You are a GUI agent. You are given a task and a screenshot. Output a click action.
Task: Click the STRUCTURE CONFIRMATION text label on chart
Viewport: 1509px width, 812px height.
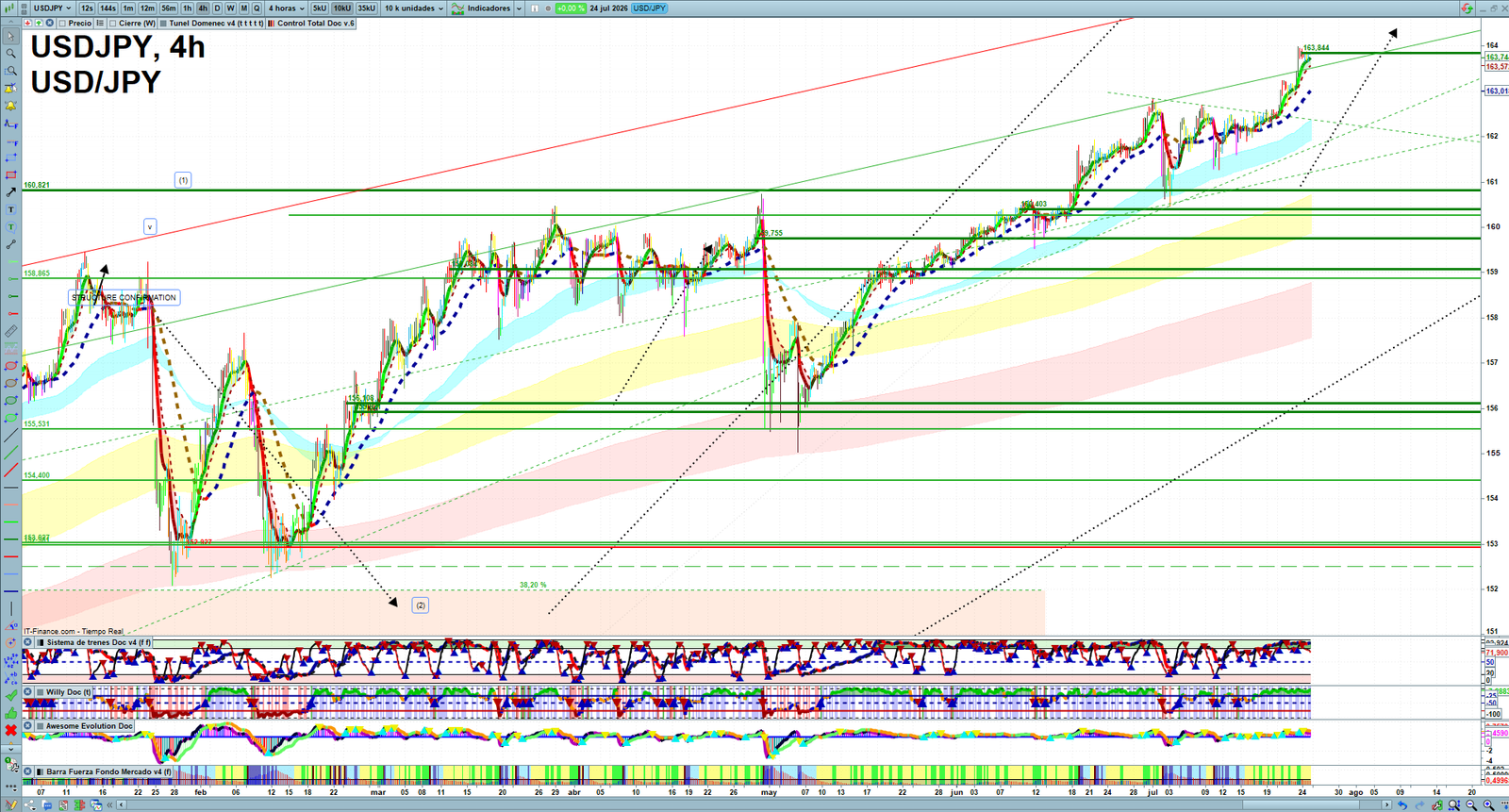click(x=124, y=297)
